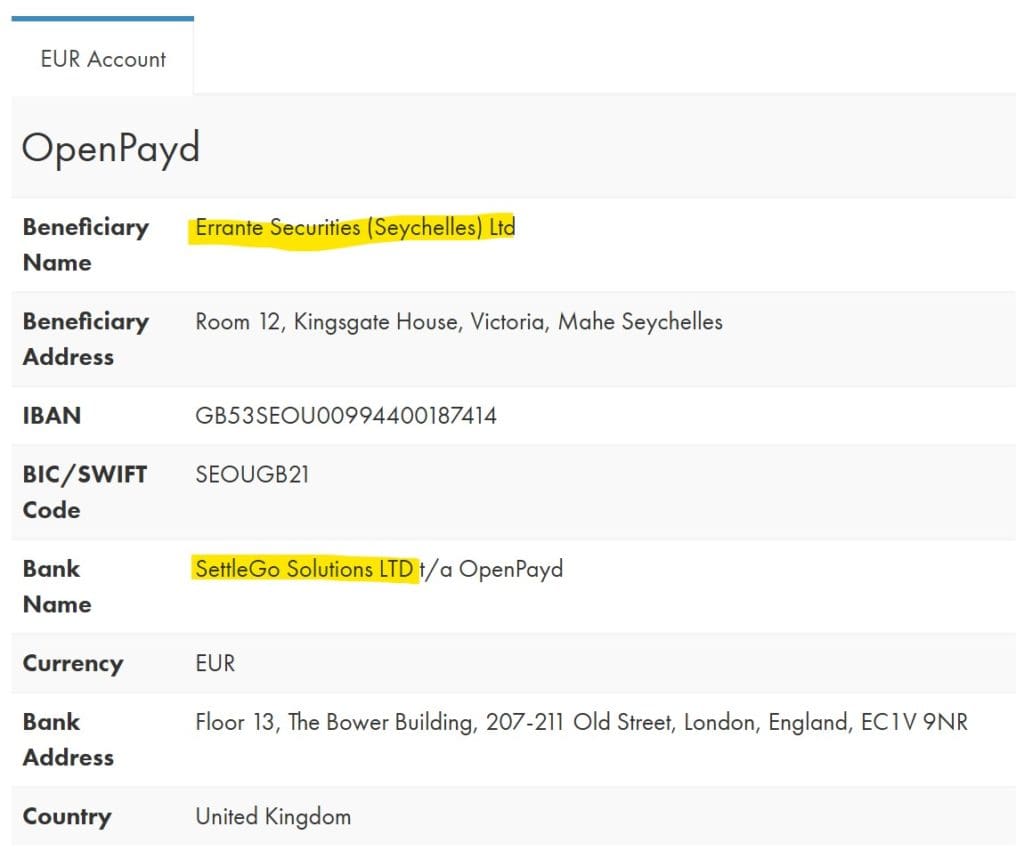Select the Beneficiary Name label
The width and height of the screenshot is (1024, 867).
coord(85,245)
